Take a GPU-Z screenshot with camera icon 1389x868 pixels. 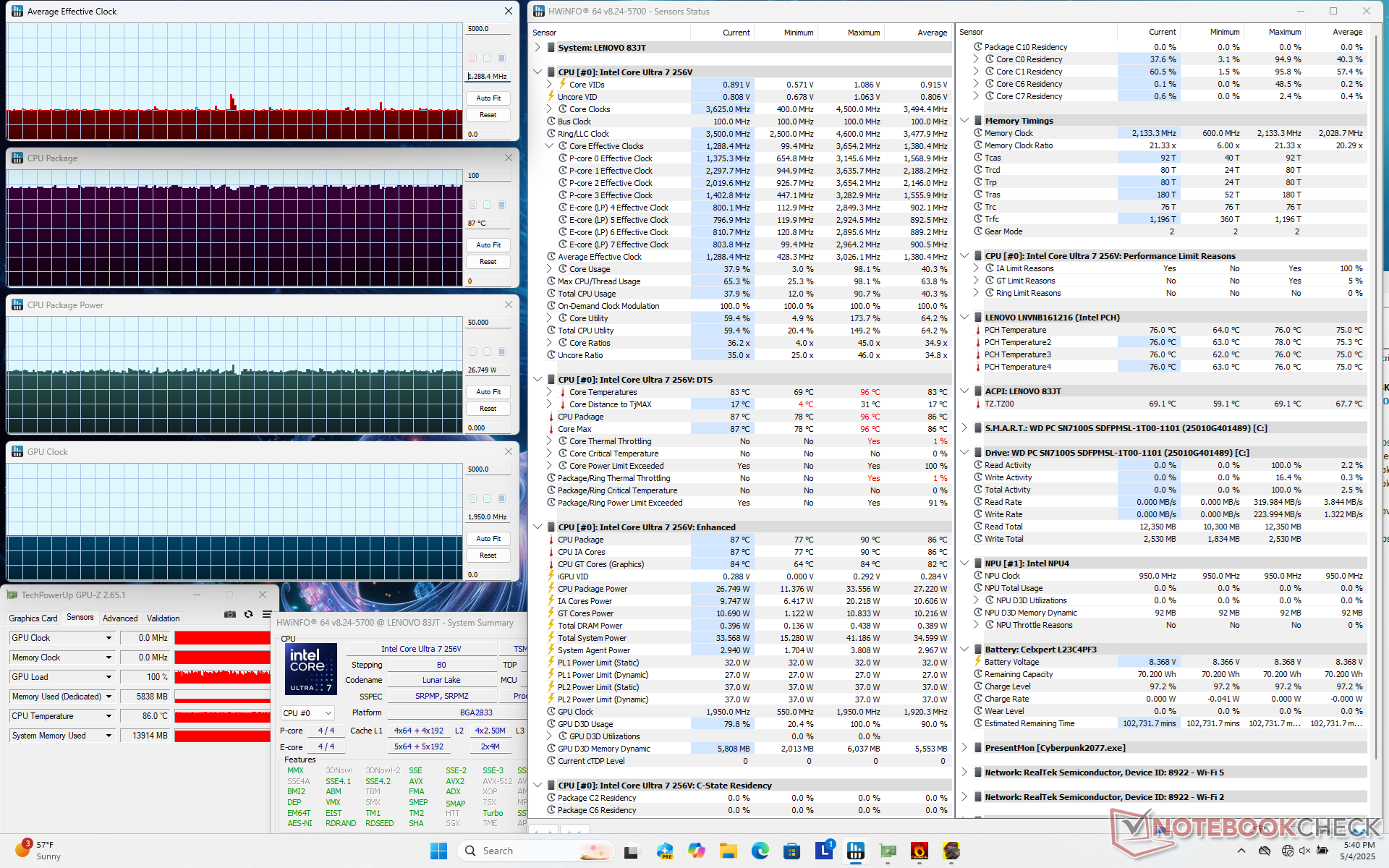tap(230, 614)
